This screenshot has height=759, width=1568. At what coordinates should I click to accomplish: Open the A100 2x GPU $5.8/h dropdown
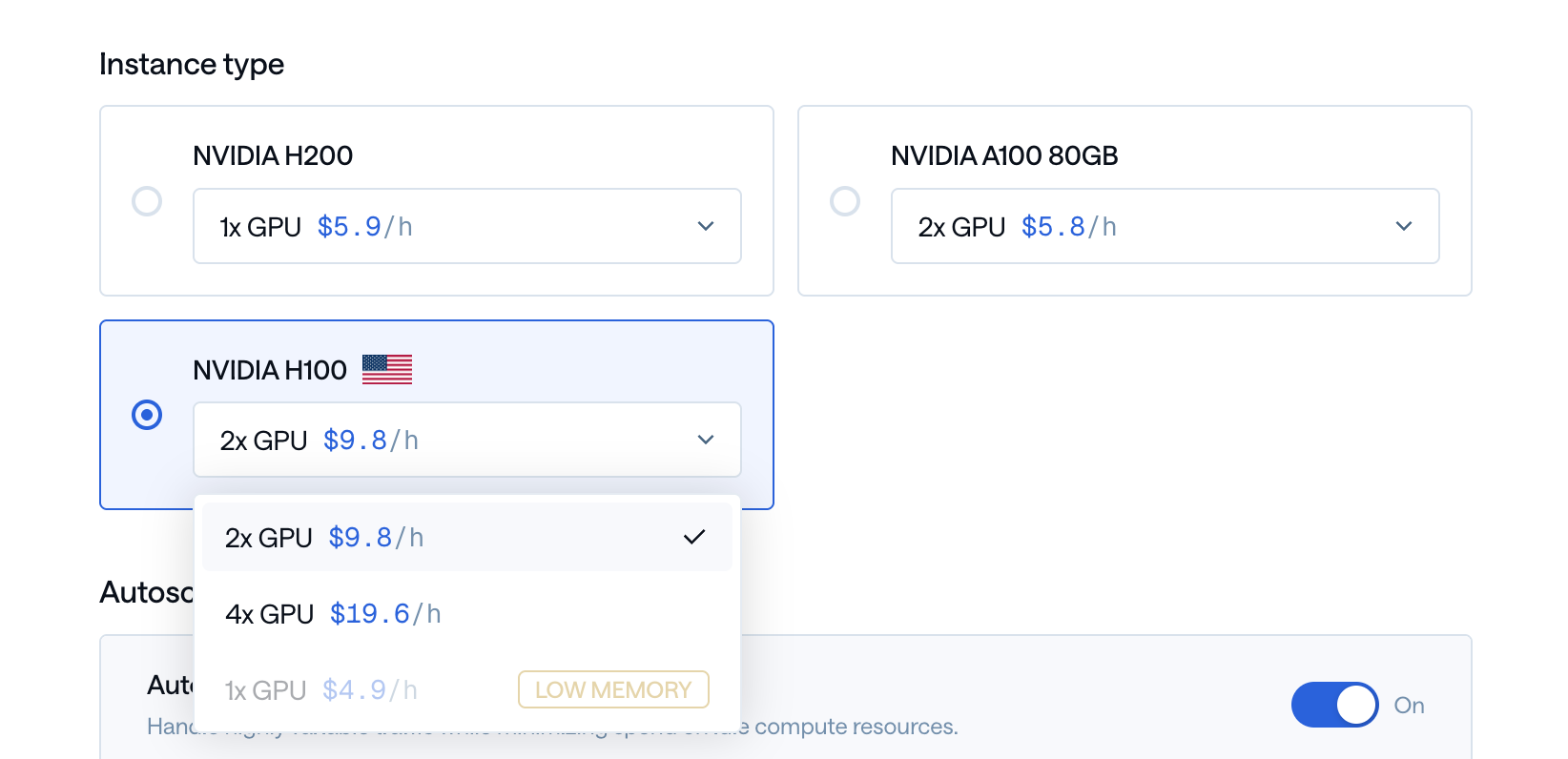[1166, 226]
